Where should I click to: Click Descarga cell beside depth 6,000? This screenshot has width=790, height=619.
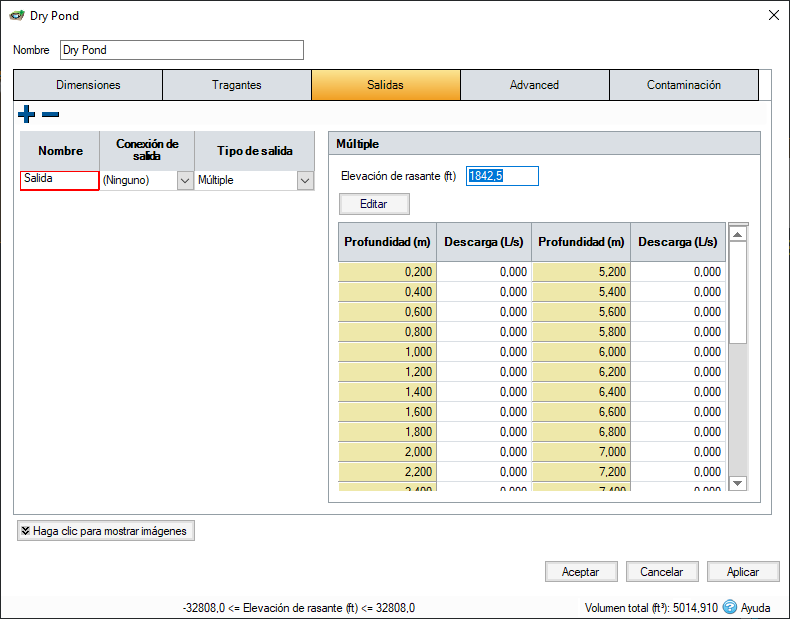click(x=678, y=352)
